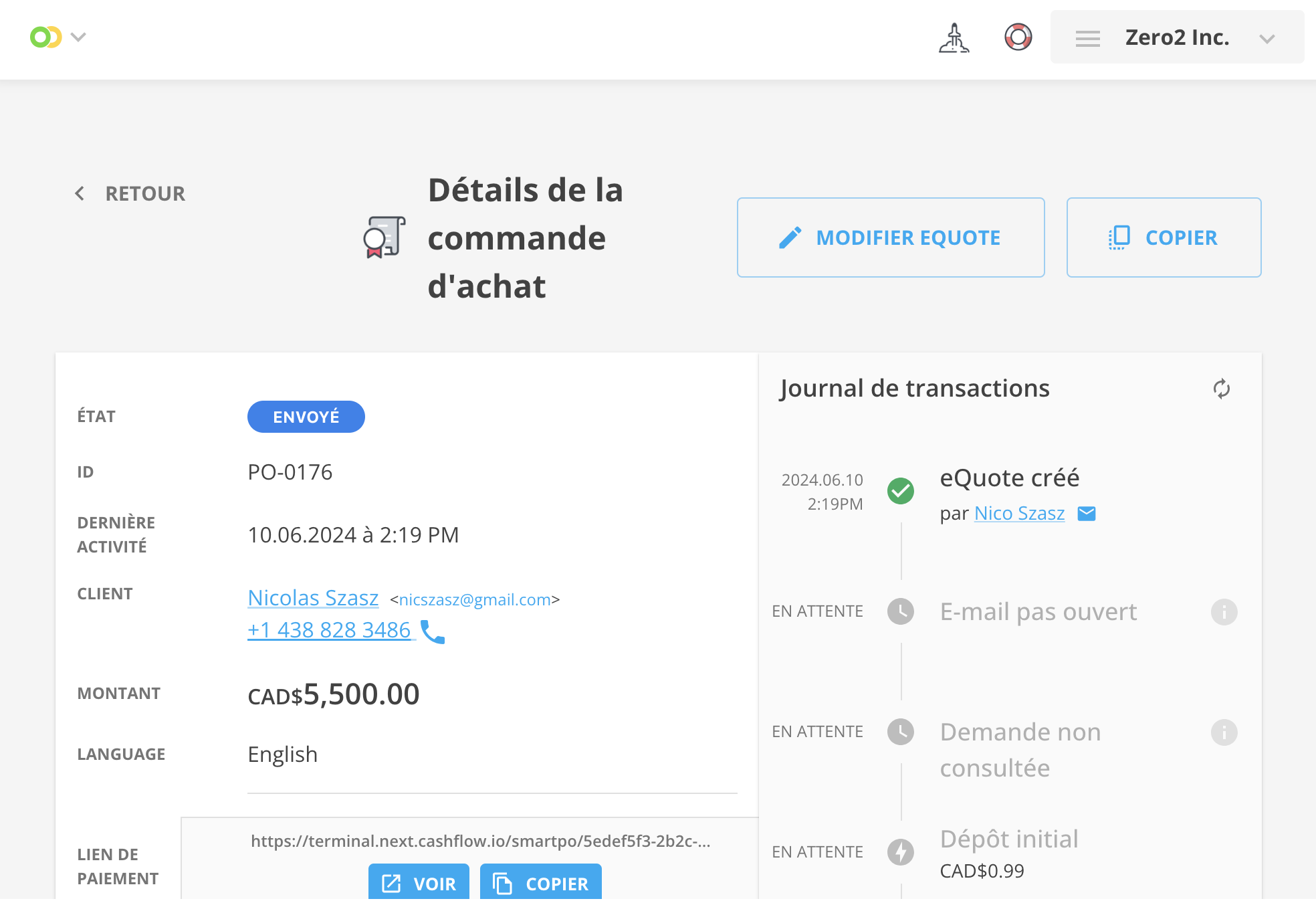1316x901 pixels.
Task: Expand the chevron beside the logo
Action: (x=79, y=37)
